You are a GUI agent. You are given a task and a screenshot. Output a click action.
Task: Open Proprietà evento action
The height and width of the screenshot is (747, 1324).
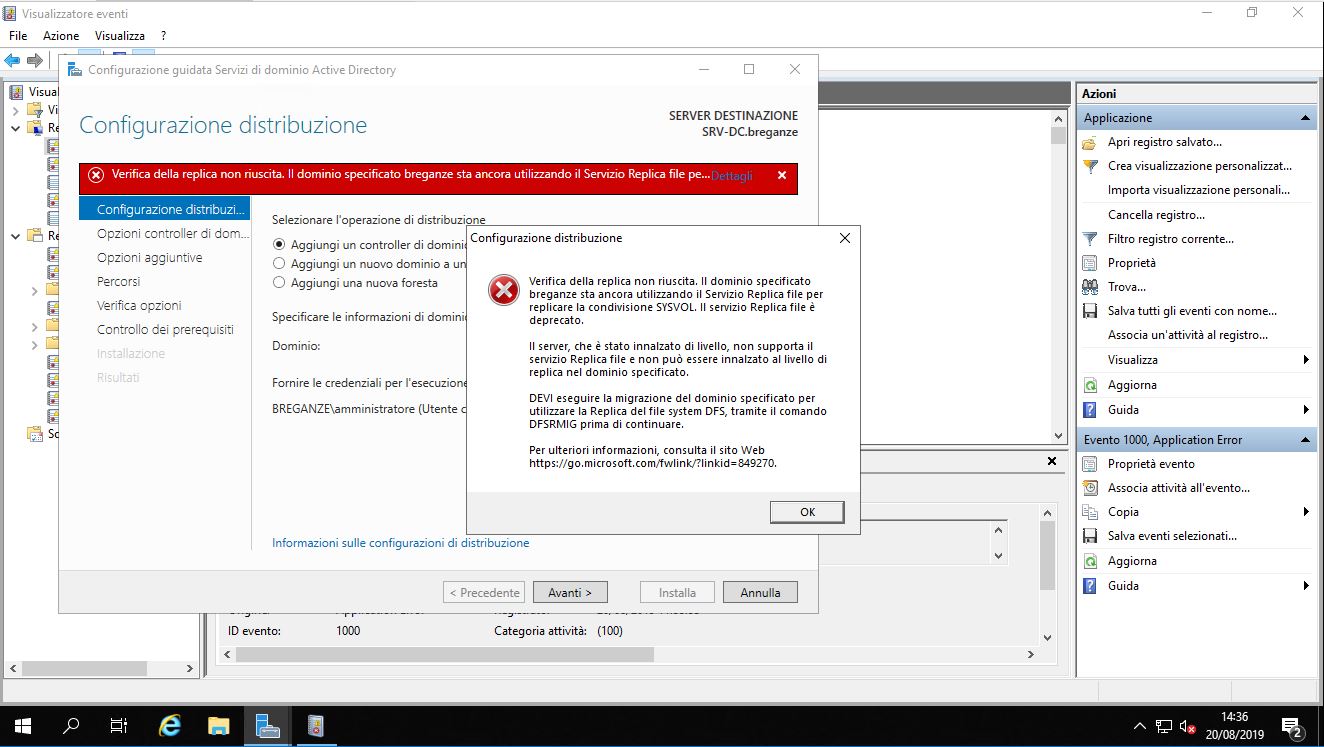pos(1151,464)
